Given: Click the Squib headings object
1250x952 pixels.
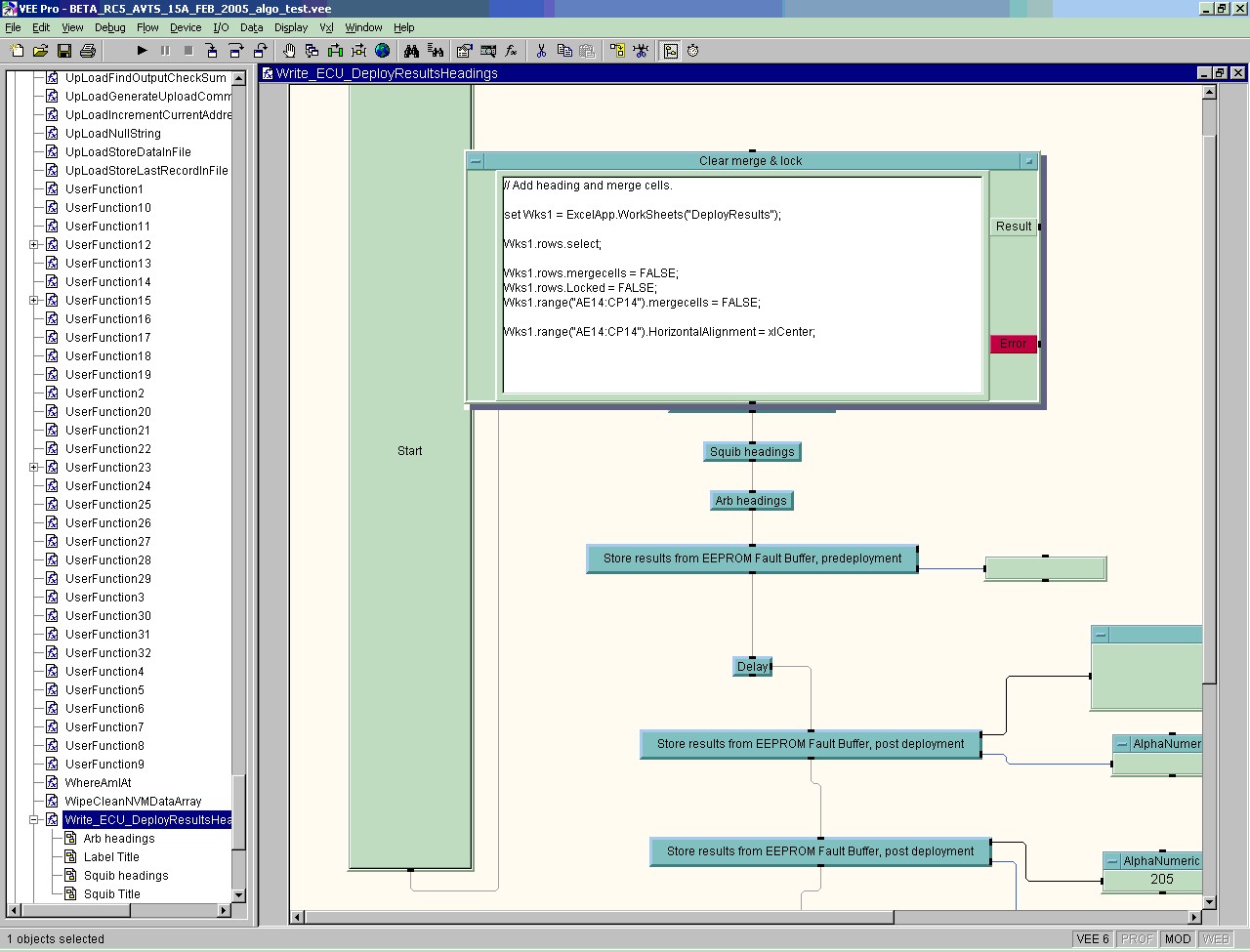Looking at the screenshot, I should tap(752, 452).
